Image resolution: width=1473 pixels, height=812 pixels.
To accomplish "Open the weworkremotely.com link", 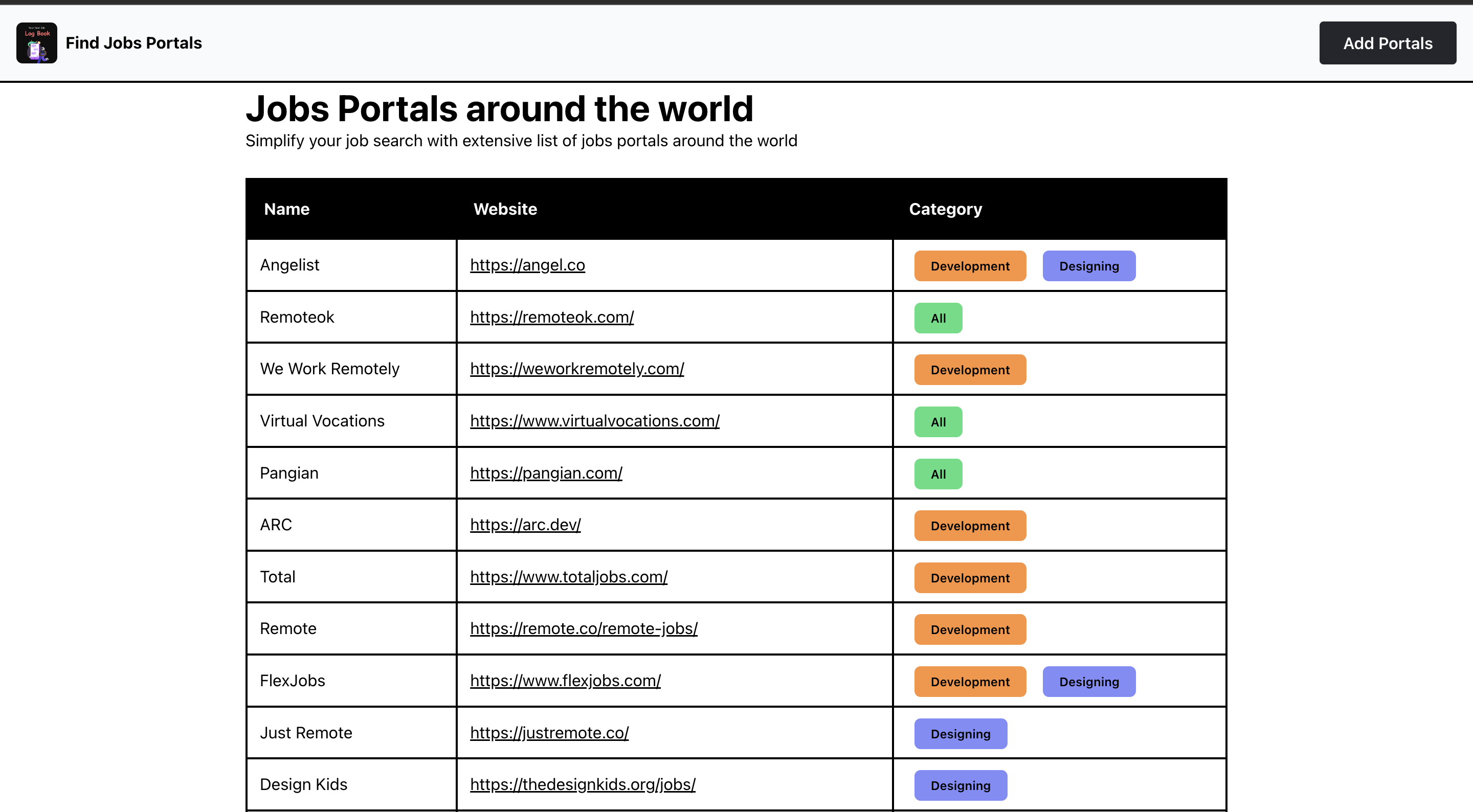I will [576, 369].
